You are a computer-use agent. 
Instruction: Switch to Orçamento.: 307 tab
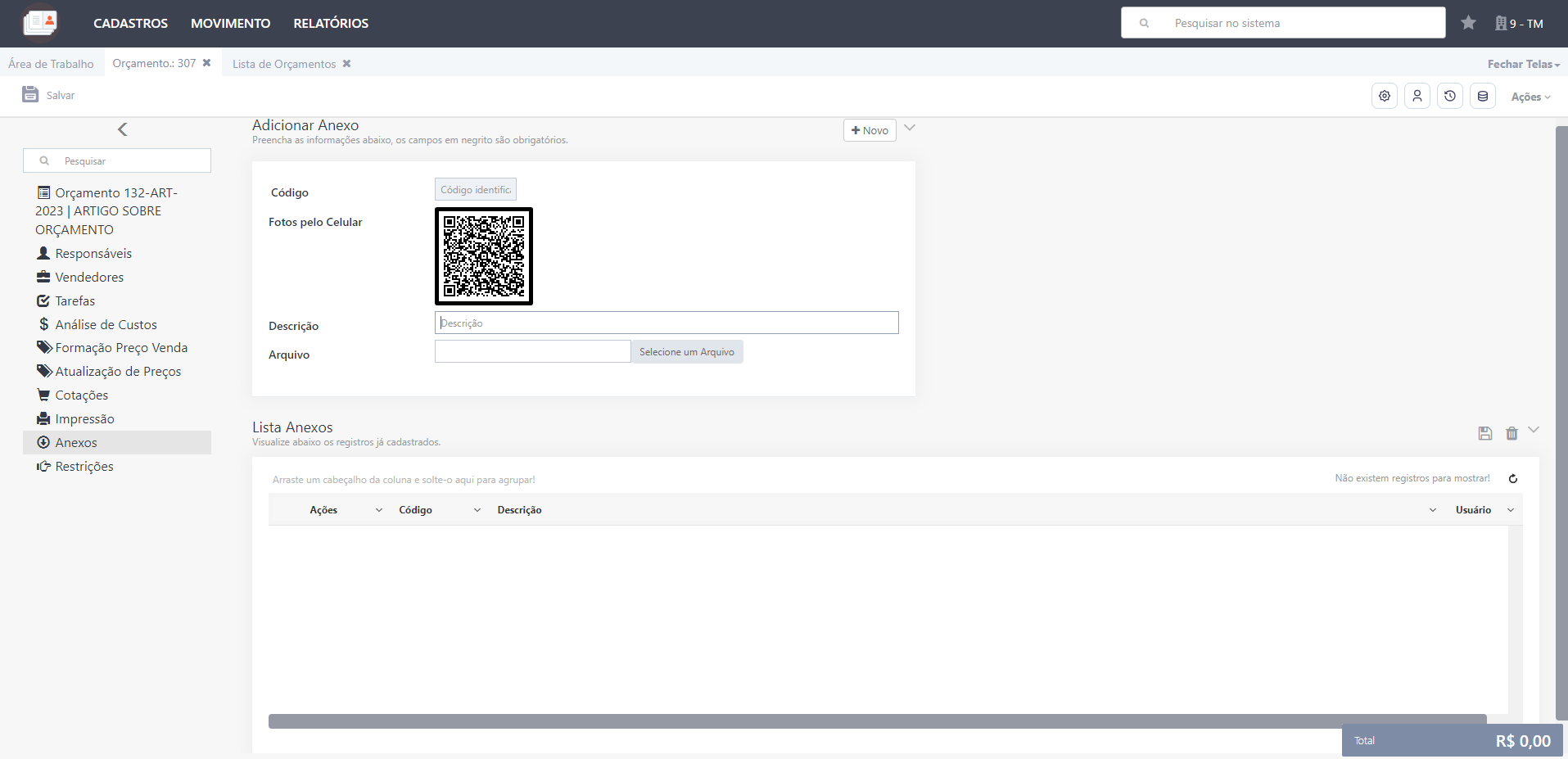(154, 63)
